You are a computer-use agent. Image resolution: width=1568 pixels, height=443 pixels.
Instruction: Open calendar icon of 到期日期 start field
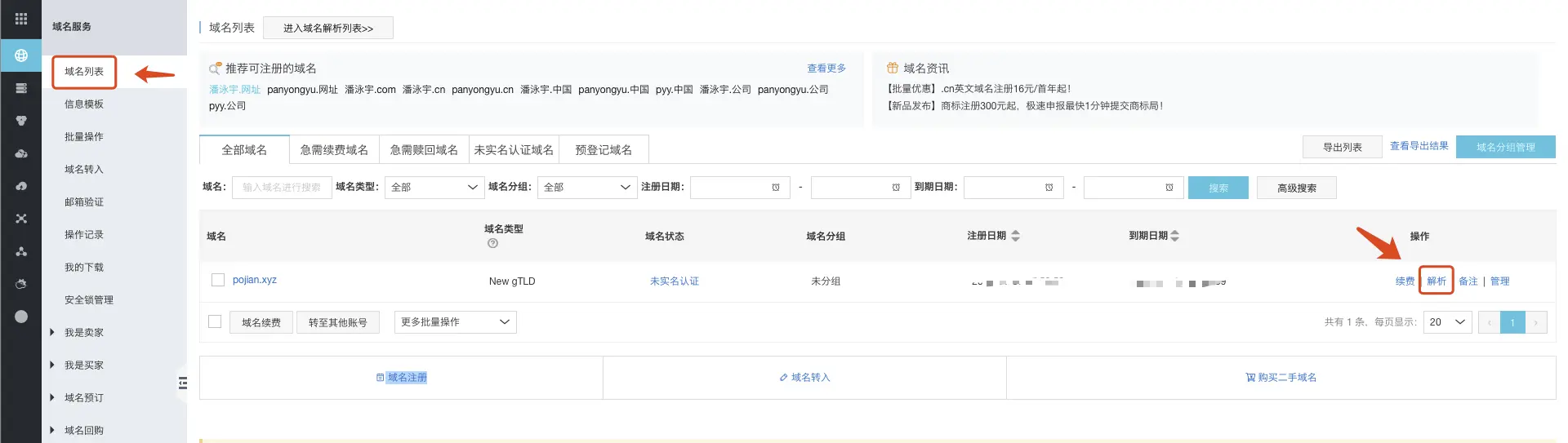pos(1049,188)
